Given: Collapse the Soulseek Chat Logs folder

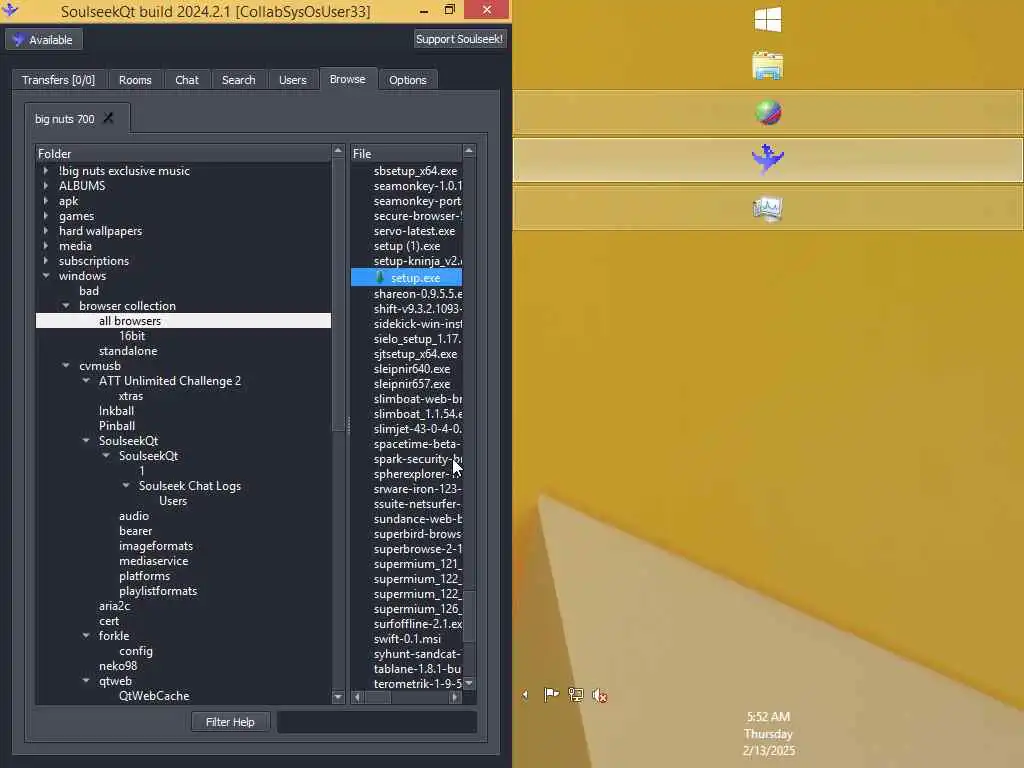Looking at the screenshot, I should pyautogui.click(x=126, y=485).
